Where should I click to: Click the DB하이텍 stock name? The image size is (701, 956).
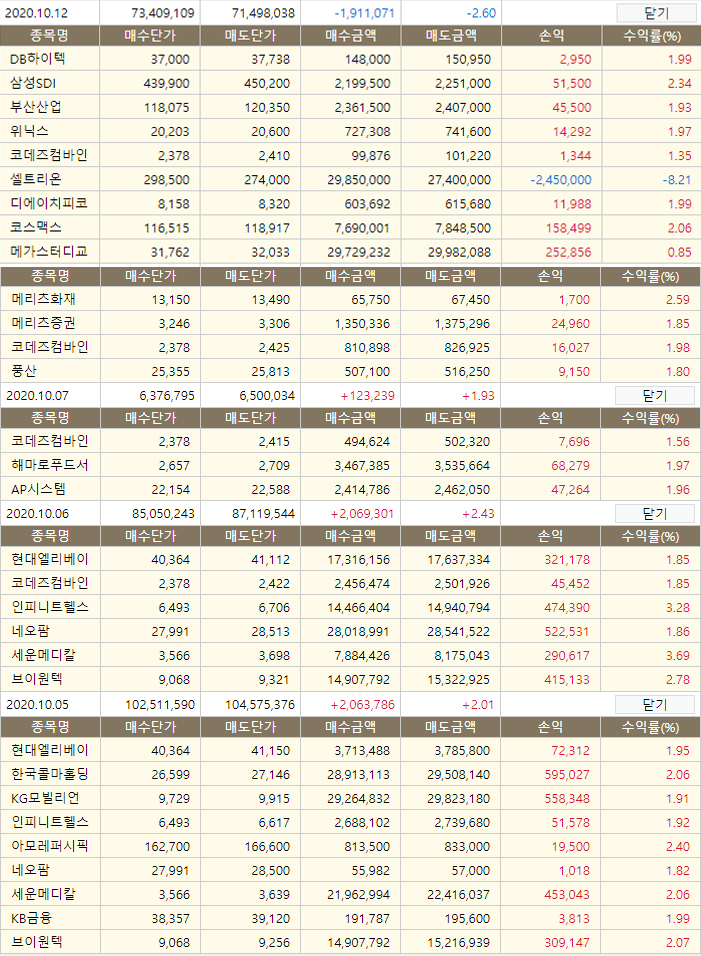(38, 59)
